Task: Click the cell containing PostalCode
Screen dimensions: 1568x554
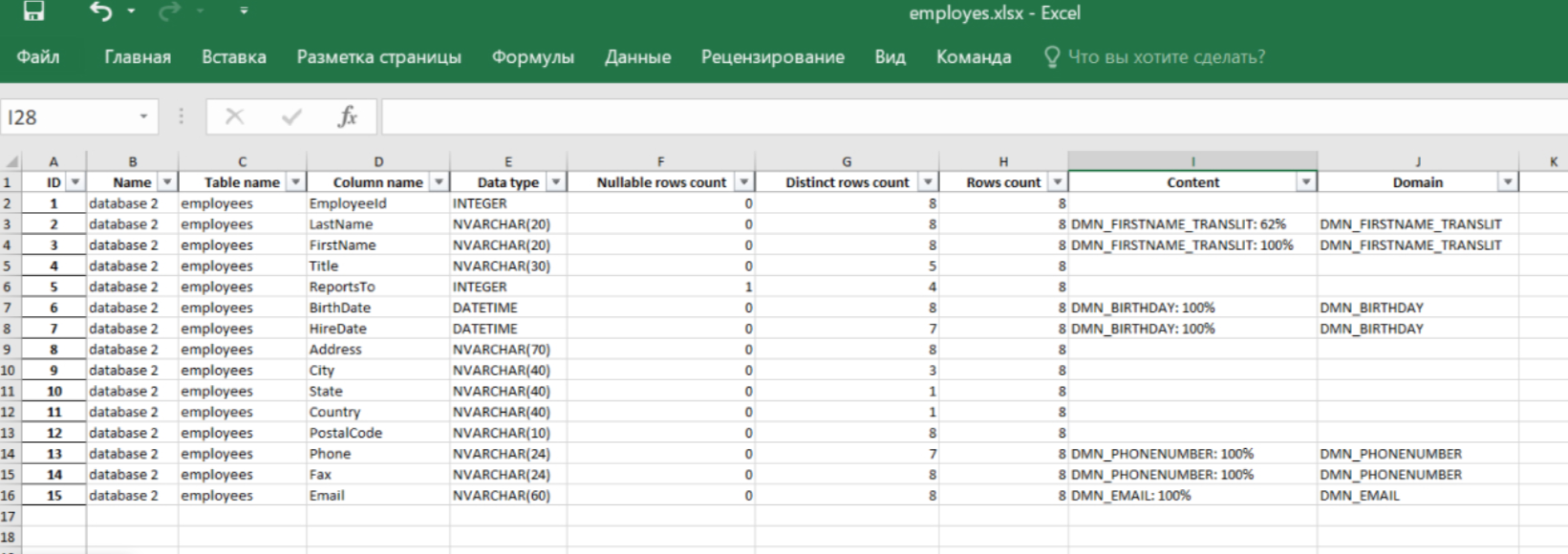Action: pos(378,433)
